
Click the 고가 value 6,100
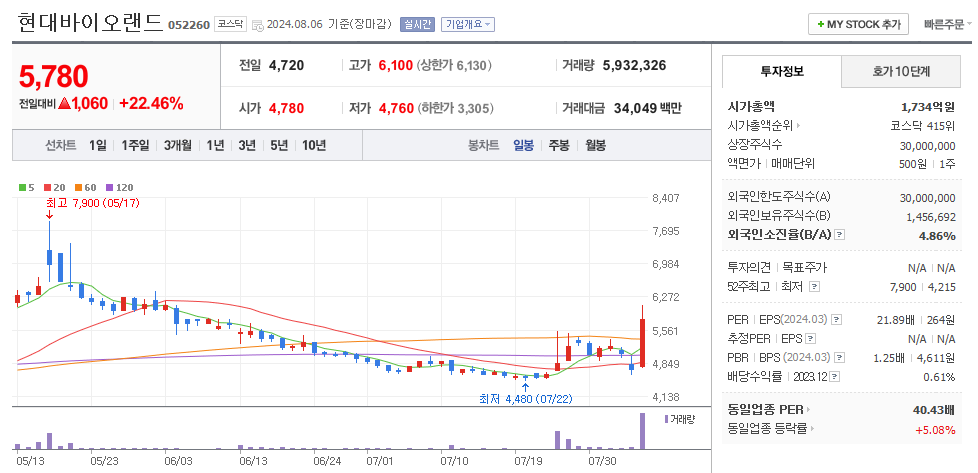pyautogui.click(x=395, y=65)
